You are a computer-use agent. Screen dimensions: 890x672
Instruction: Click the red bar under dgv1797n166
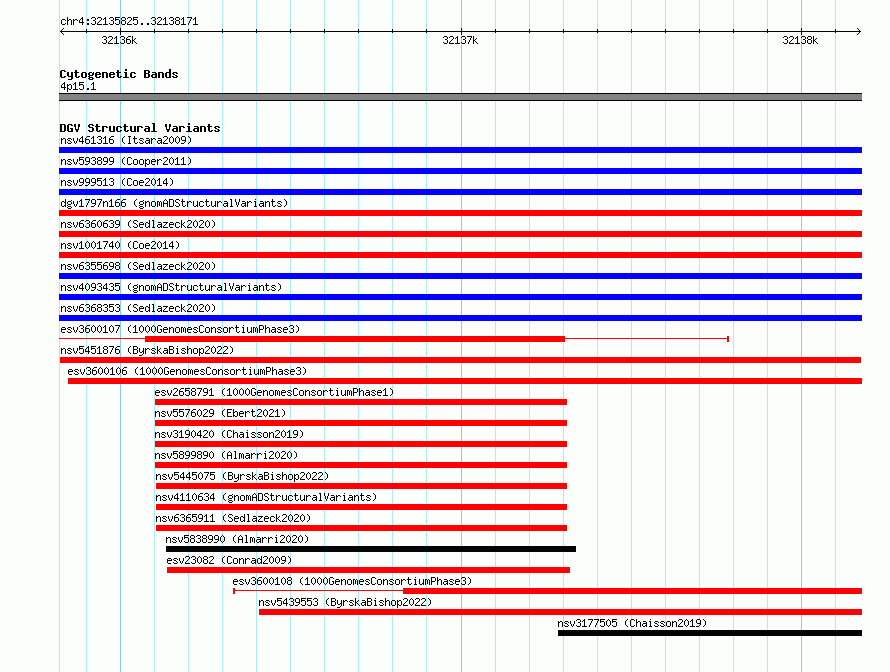(x=460, y=213)
